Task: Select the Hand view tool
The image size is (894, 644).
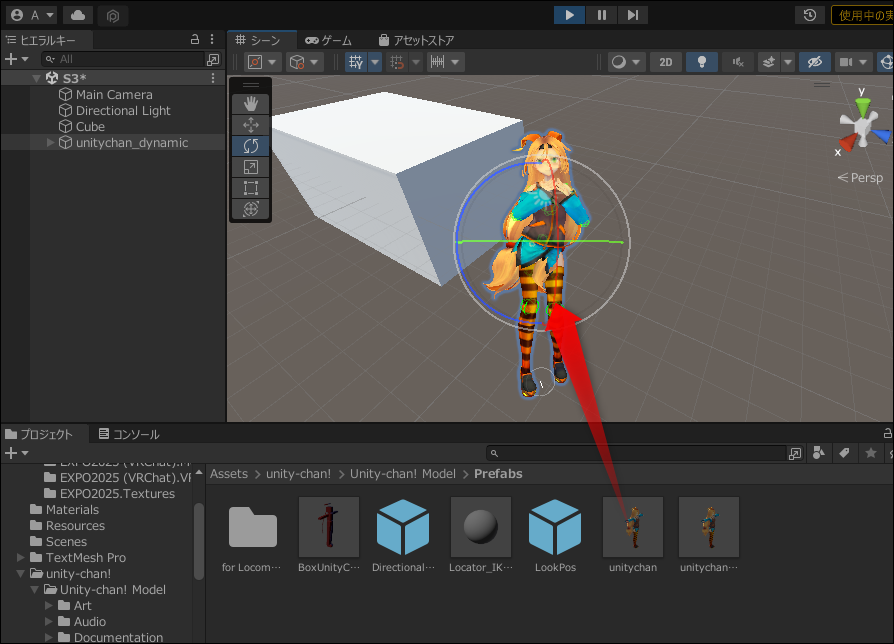Action: click(251, 104)
